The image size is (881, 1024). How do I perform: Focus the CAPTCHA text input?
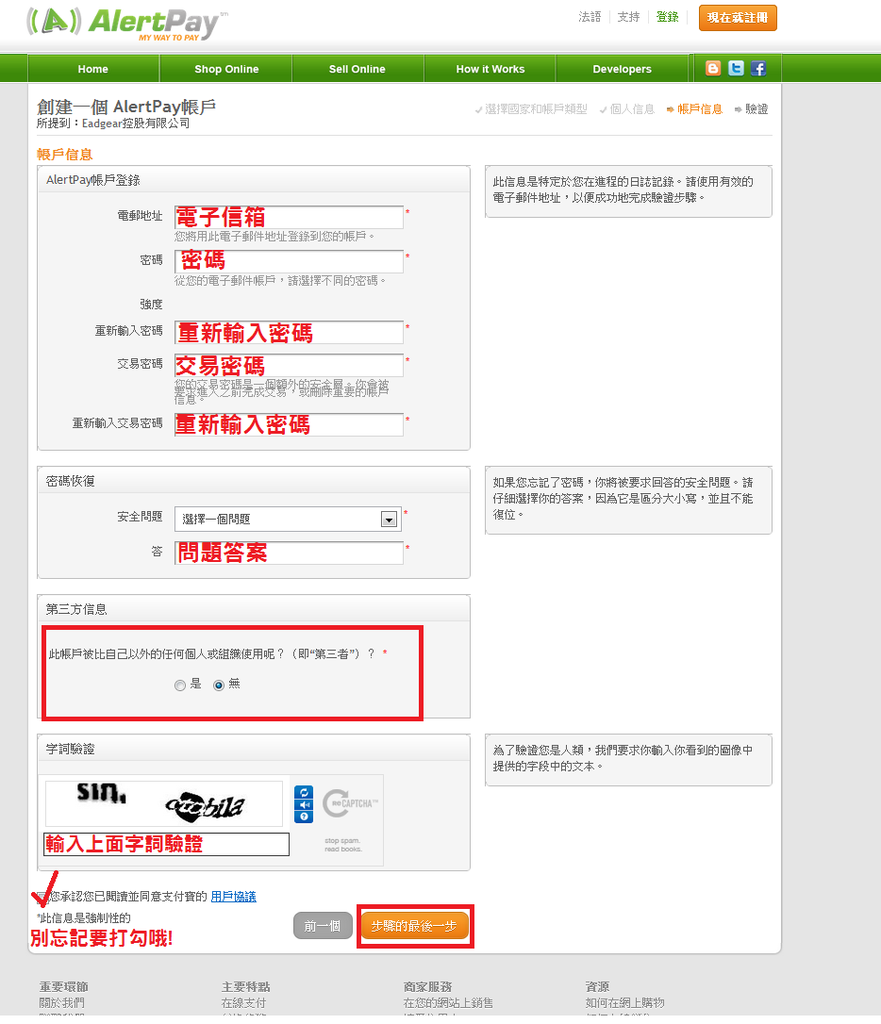coord(167,844)
